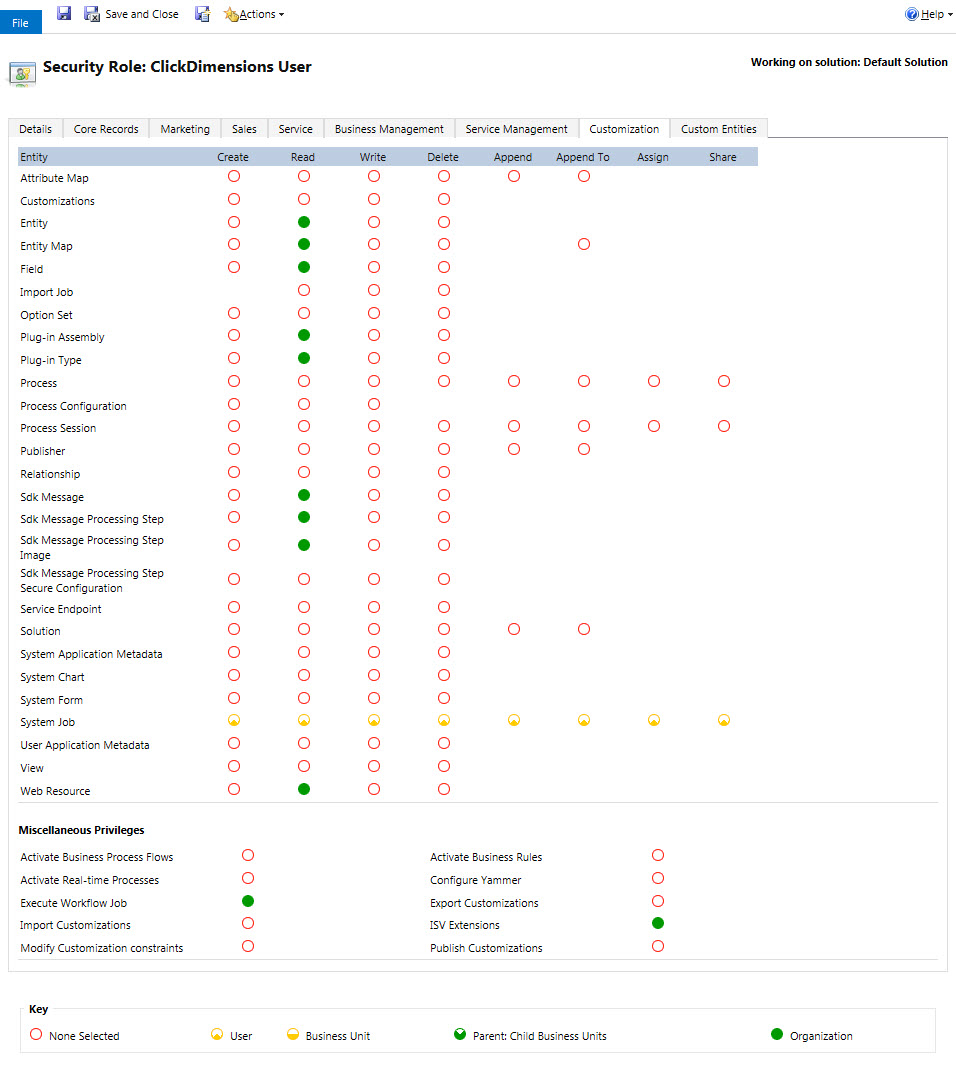
Task: Toggle Publish Customizations privilege
Action: coord(658,946)
